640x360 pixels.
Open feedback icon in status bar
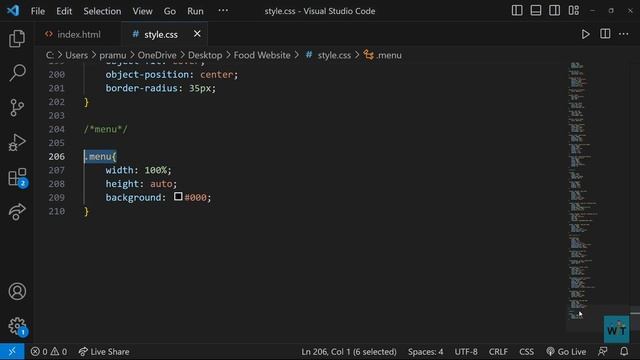602,351
